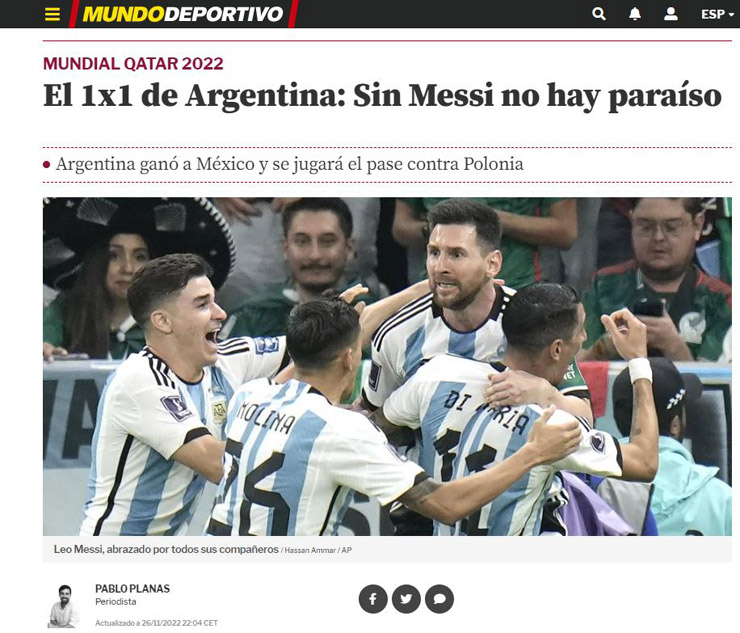The height and width of the screenshot is (633, 740).
Task: Click Pablo Planas author photo
Action: pos(64,606)
